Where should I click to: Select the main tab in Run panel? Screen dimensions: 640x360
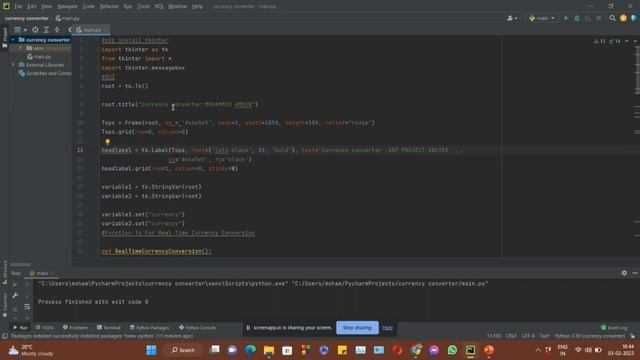click(42, 273)
